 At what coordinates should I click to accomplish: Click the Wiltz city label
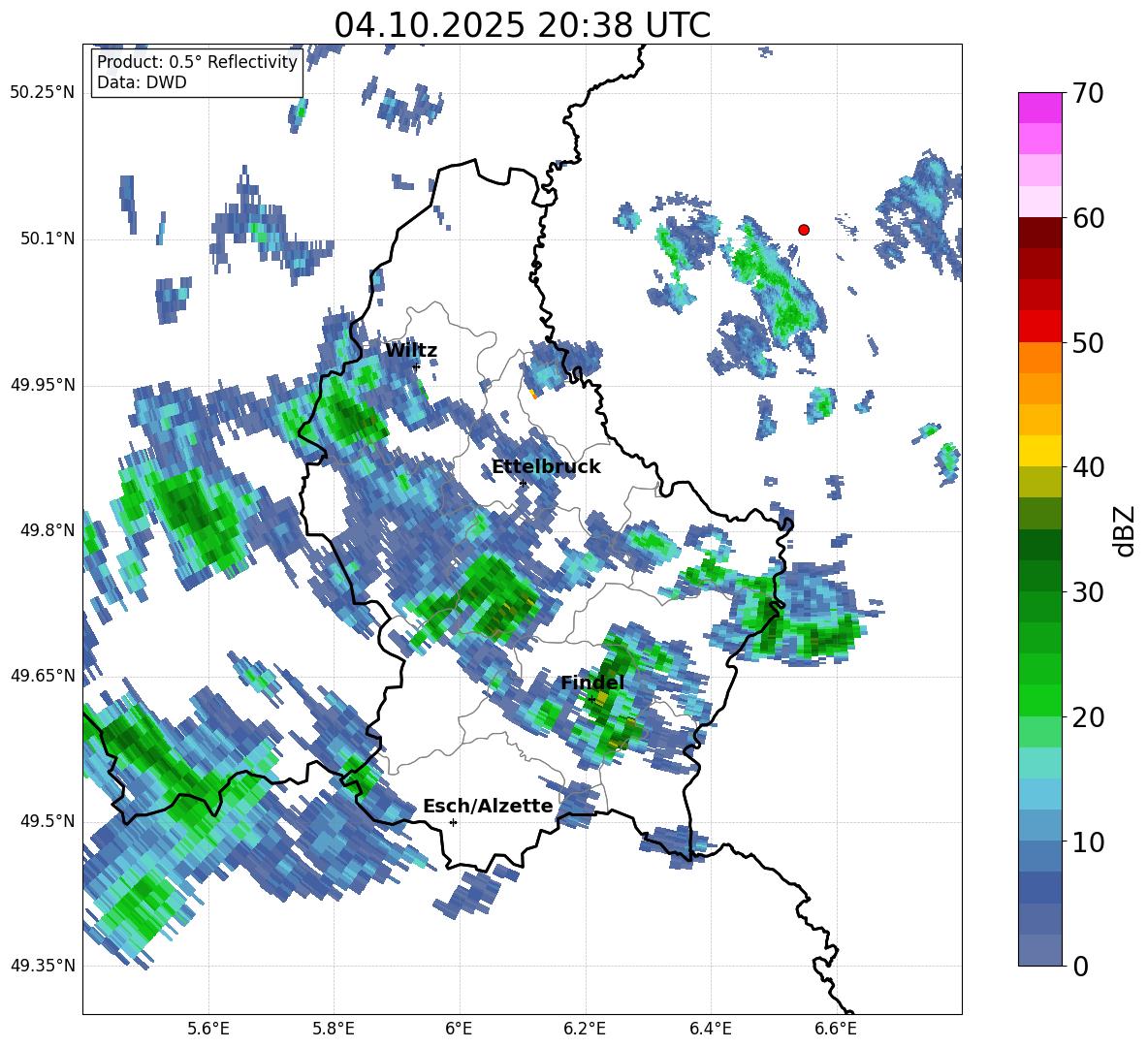[411, 351]
